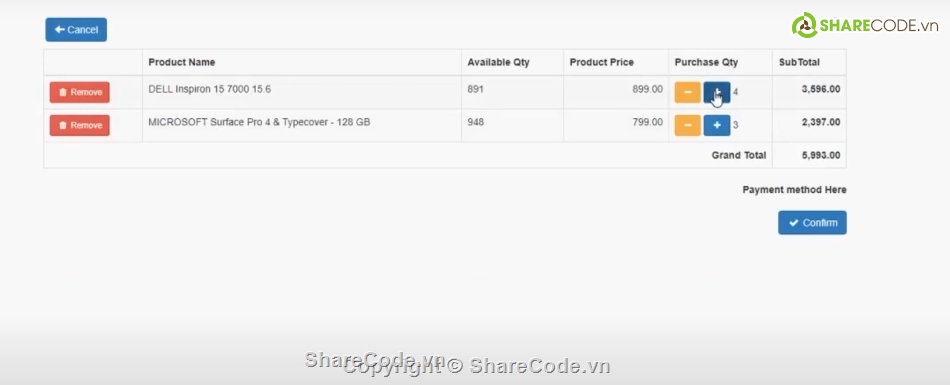Click the Grand Total amount 5,993.00
Screen dimensions: 950x385
pos(821,155)
